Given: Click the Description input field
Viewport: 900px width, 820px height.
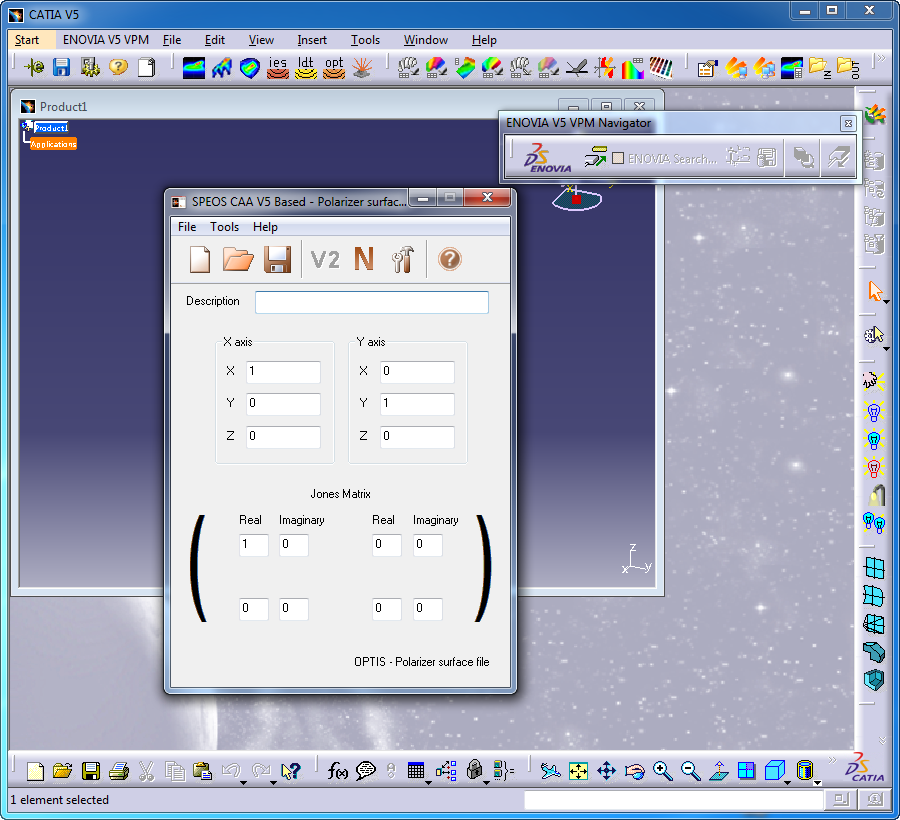Looking at the screenshot, I should (x=372, y=302).
